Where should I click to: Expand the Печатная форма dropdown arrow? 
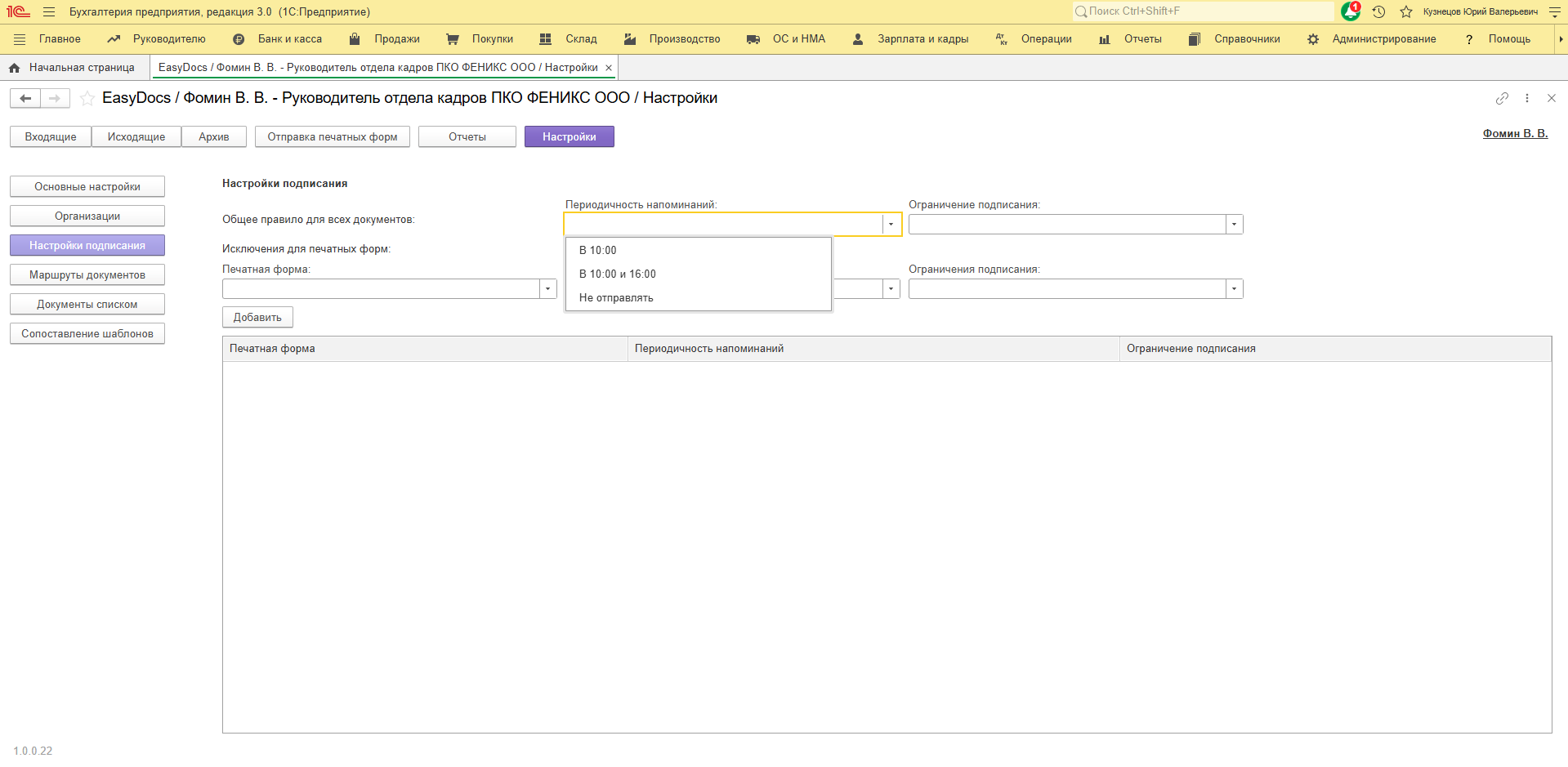point(547,289)
